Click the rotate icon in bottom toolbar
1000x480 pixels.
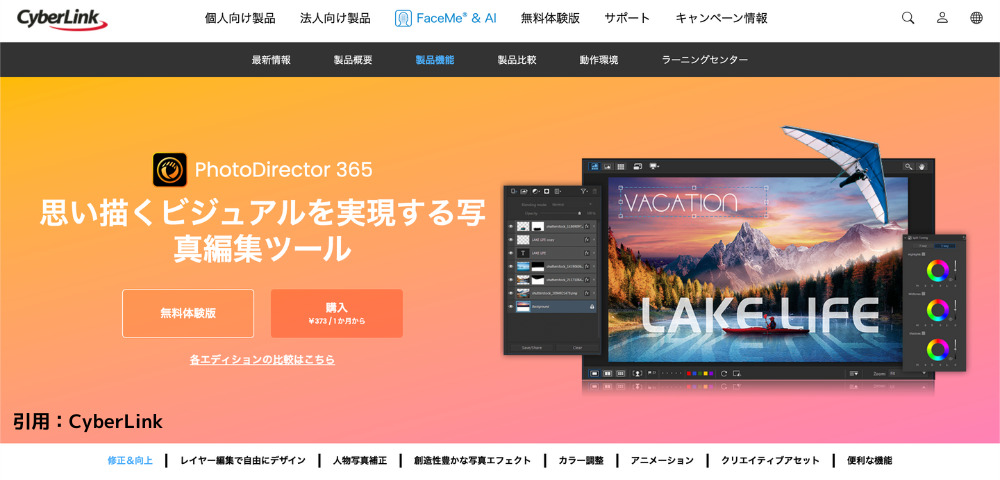724,374
